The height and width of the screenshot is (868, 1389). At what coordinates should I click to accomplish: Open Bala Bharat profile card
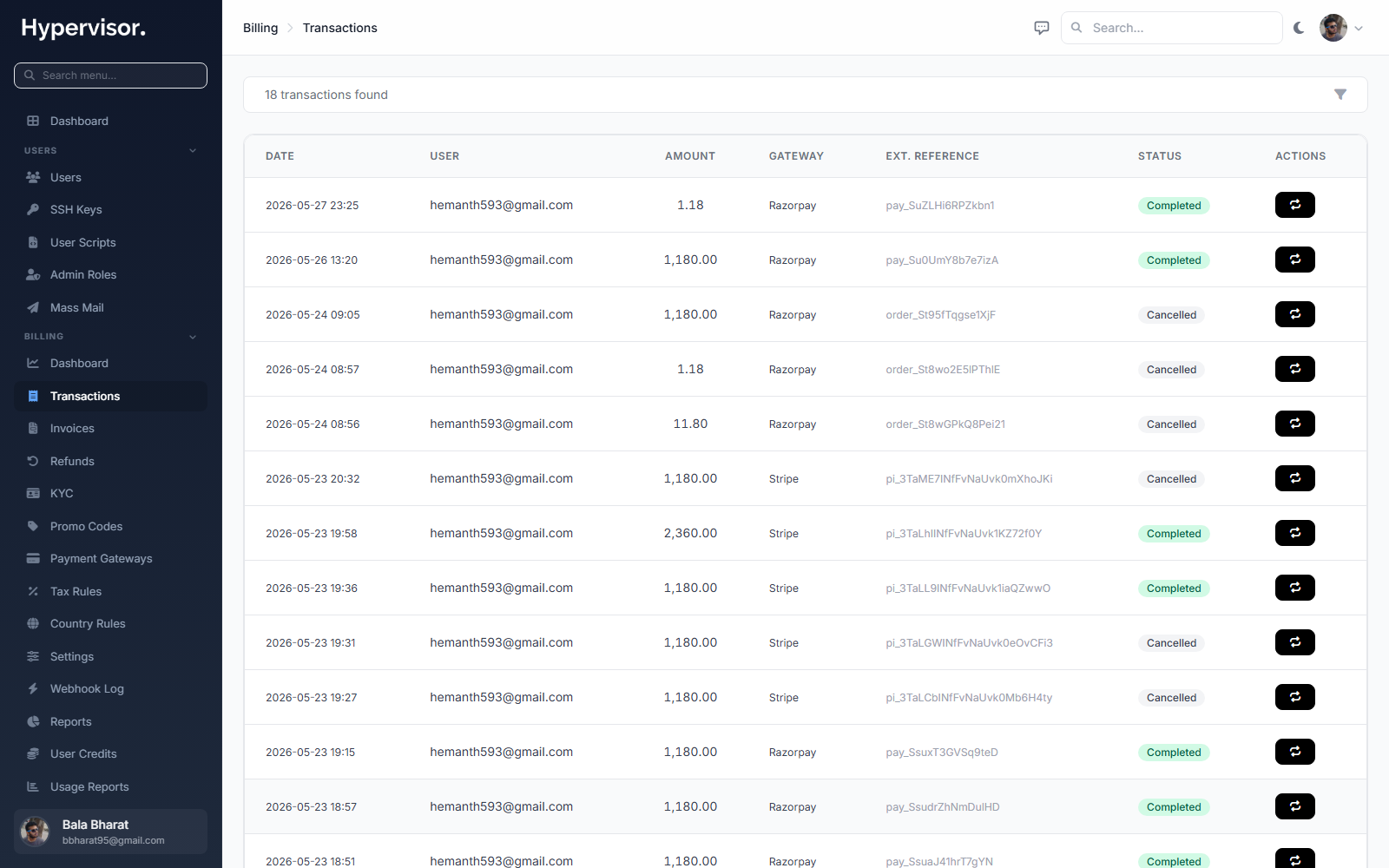110,832
